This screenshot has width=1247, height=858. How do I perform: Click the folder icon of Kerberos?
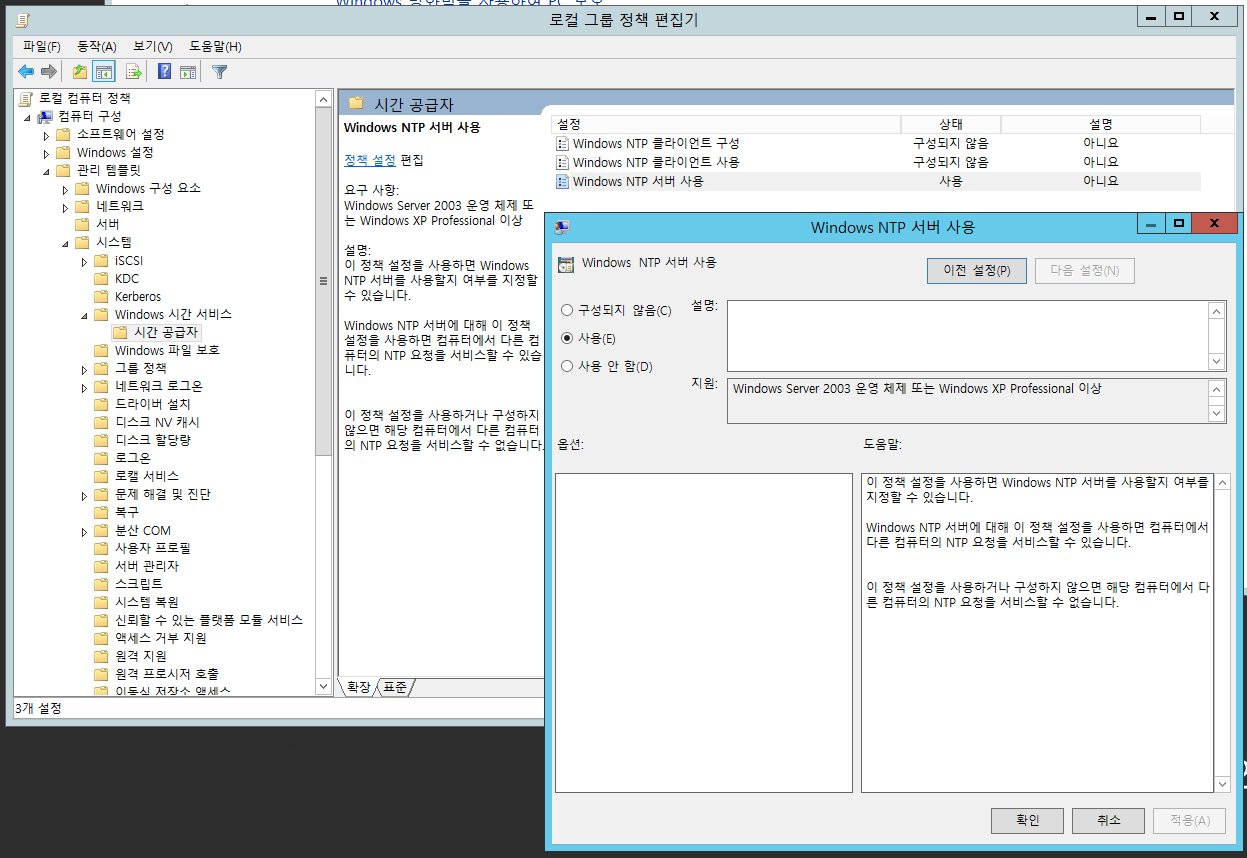101,296
